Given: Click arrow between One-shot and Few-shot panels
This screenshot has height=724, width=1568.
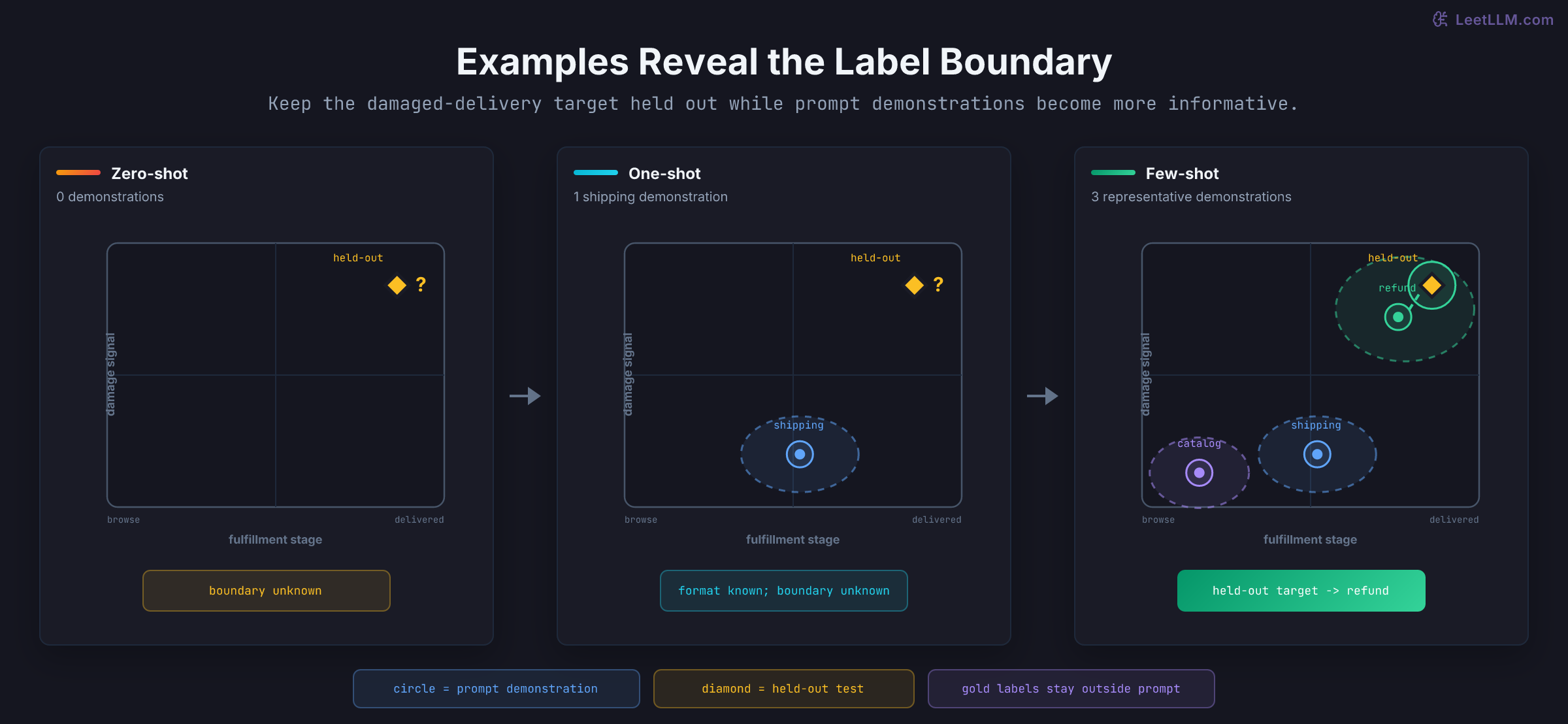Looking at the screenshot, I should point(1043,396).
